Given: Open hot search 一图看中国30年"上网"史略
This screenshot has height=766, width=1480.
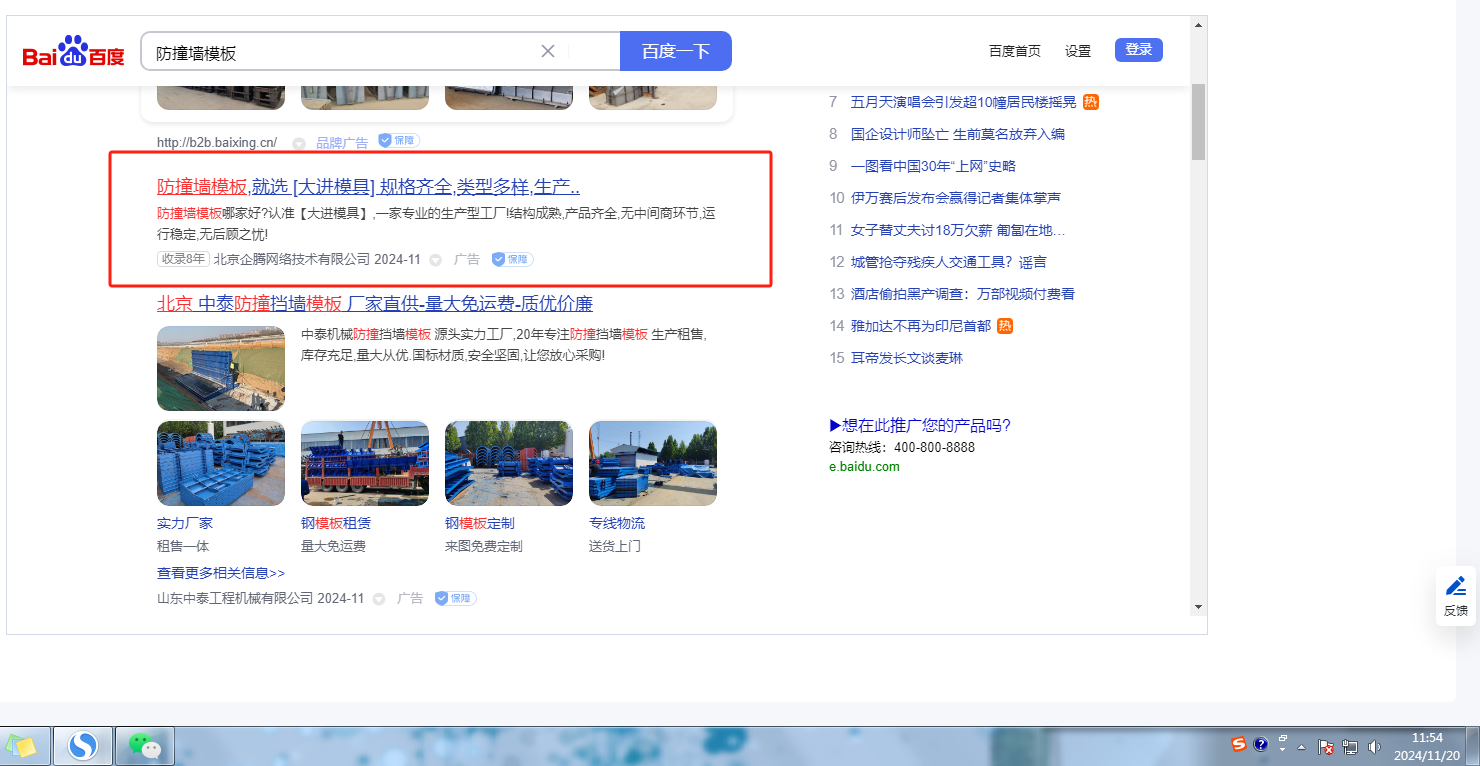Looking at the screenshot, I should (x=933, y=166).
